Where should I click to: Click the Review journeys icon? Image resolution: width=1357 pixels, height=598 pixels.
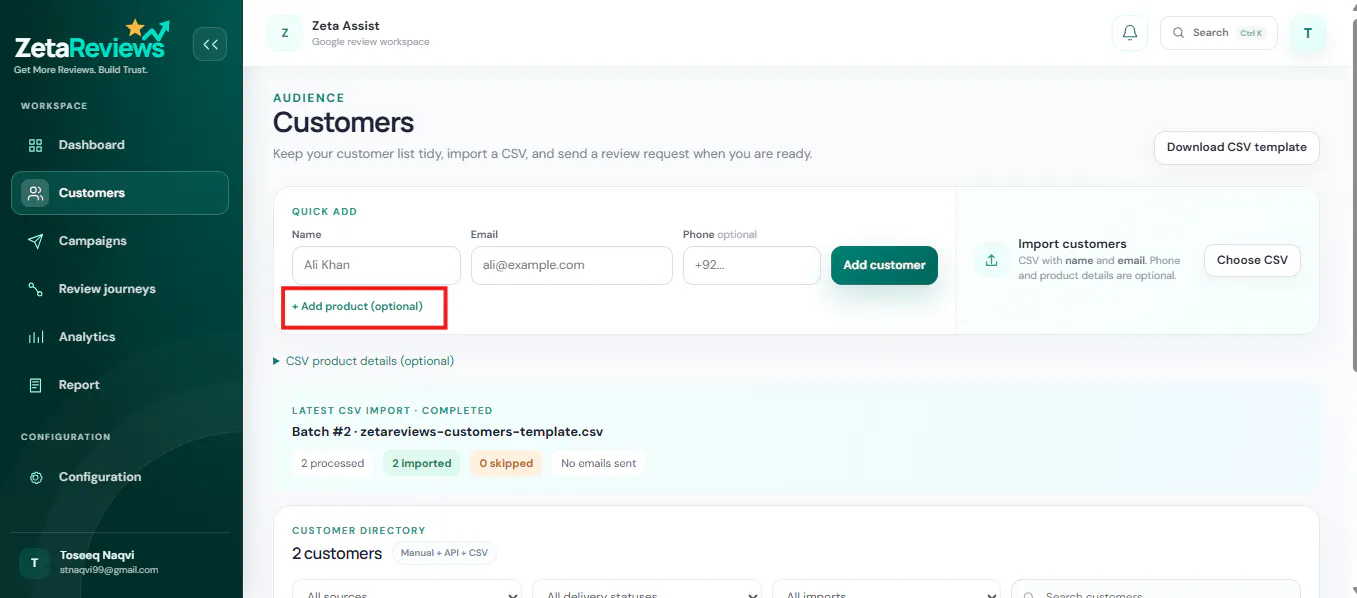tap(36, 289)
